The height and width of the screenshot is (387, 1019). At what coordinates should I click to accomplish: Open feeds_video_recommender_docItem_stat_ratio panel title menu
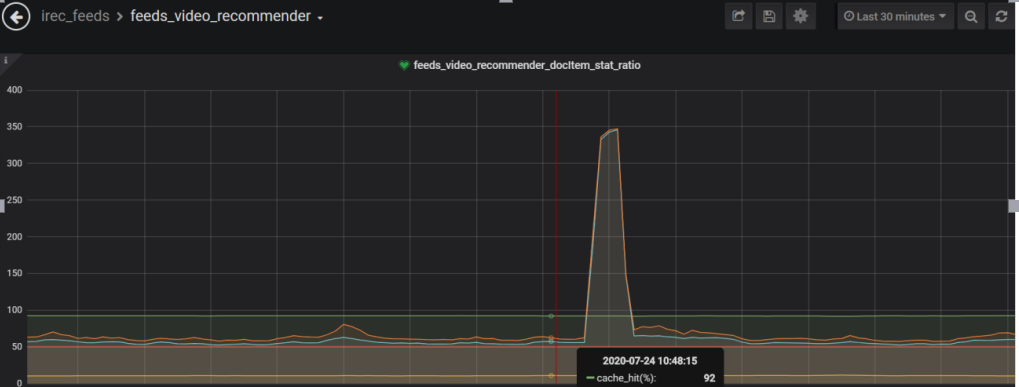pyautogui.click(x=527, y=66)
